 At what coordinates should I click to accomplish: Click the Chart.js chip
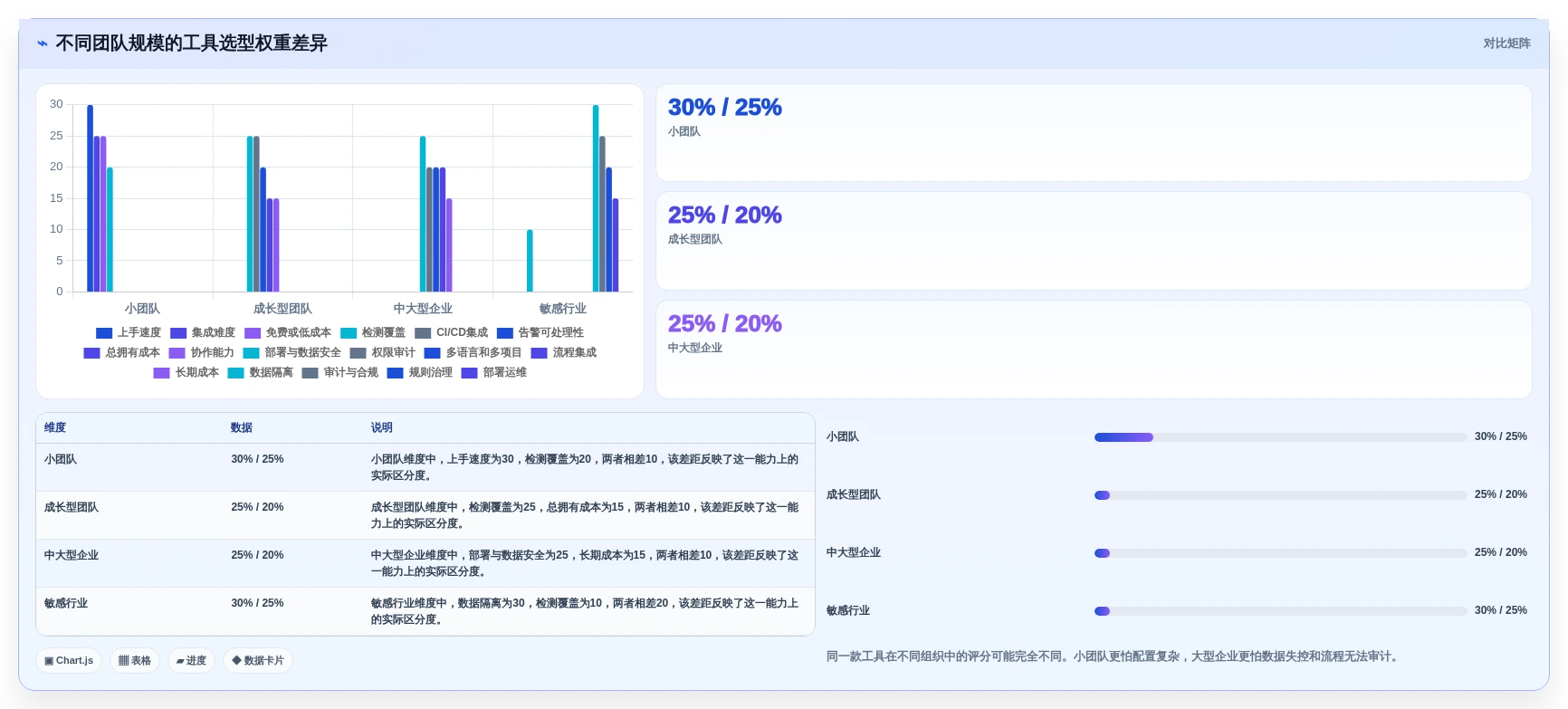click(x=69, y=661)
